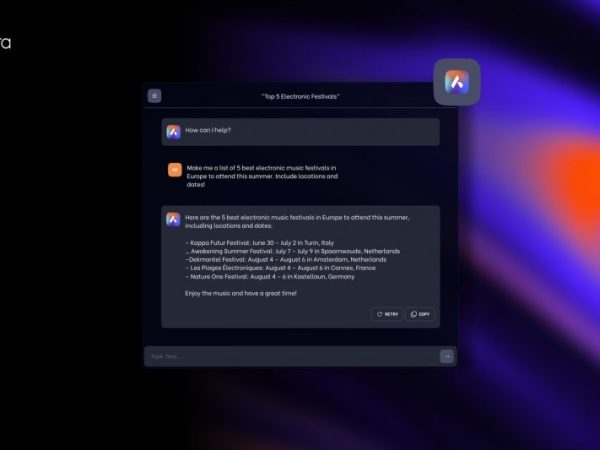Click intro text 'Here are the 5 best electronic...'
This screenshot has height=450, width=600.
pos(297,221)
